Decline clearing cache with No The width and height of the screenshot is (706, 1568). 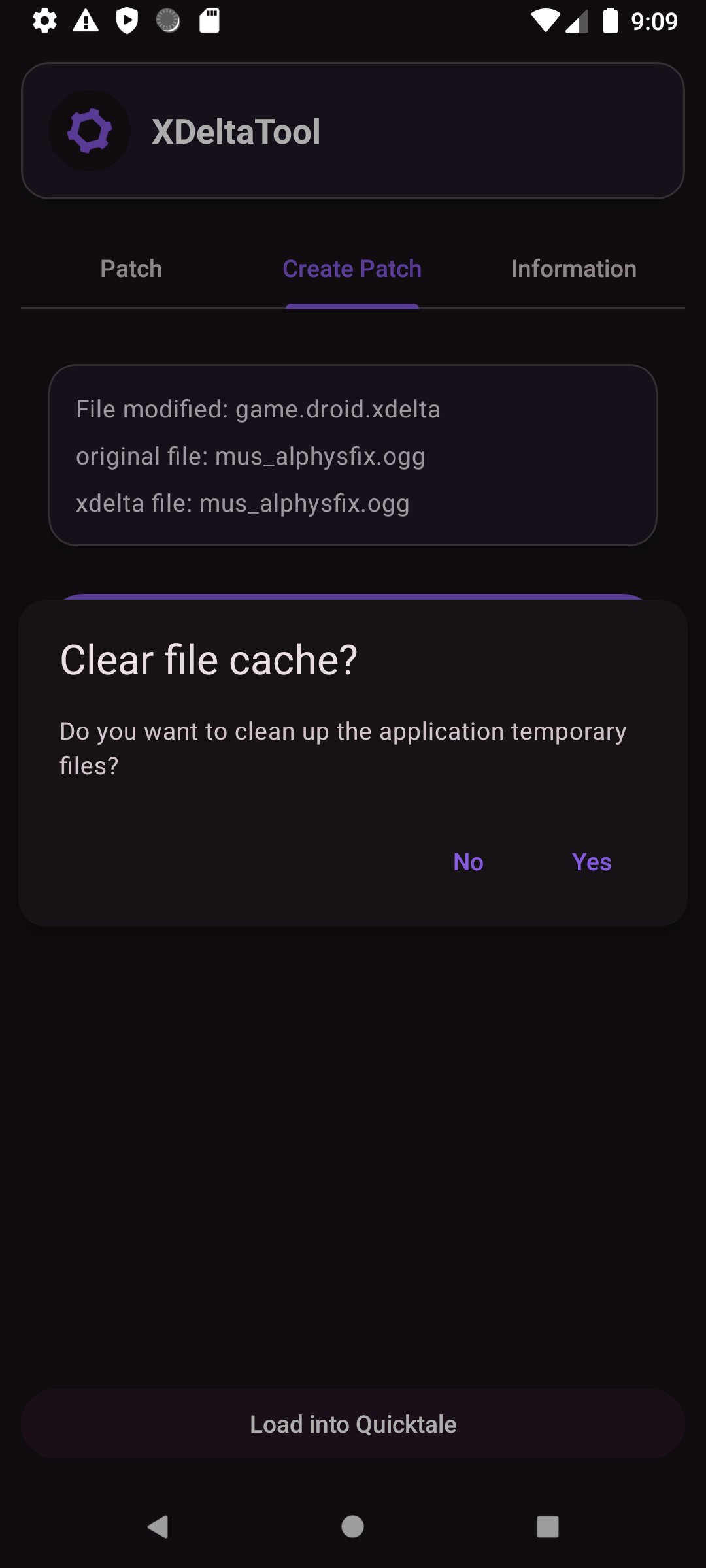tap(469, 862)
